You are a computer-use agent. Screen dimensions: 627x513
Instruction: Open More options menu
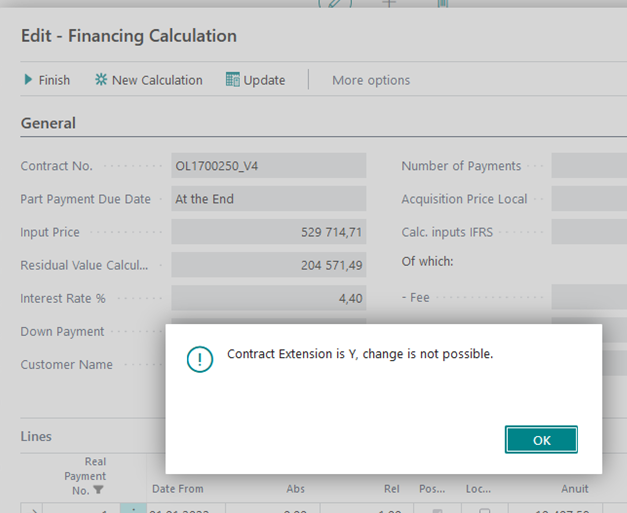point(371,80)
